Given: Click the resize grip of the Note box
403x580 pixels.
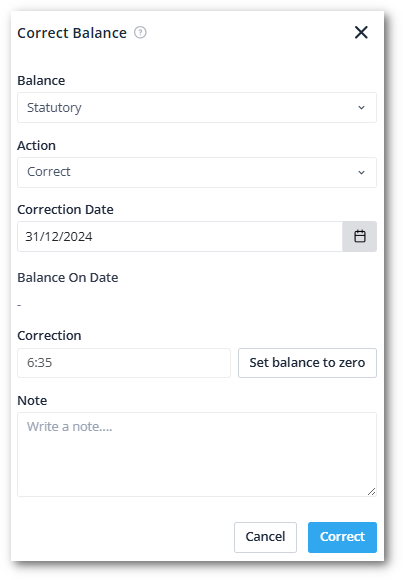Looking at the screenshot, I should [372, 491].
